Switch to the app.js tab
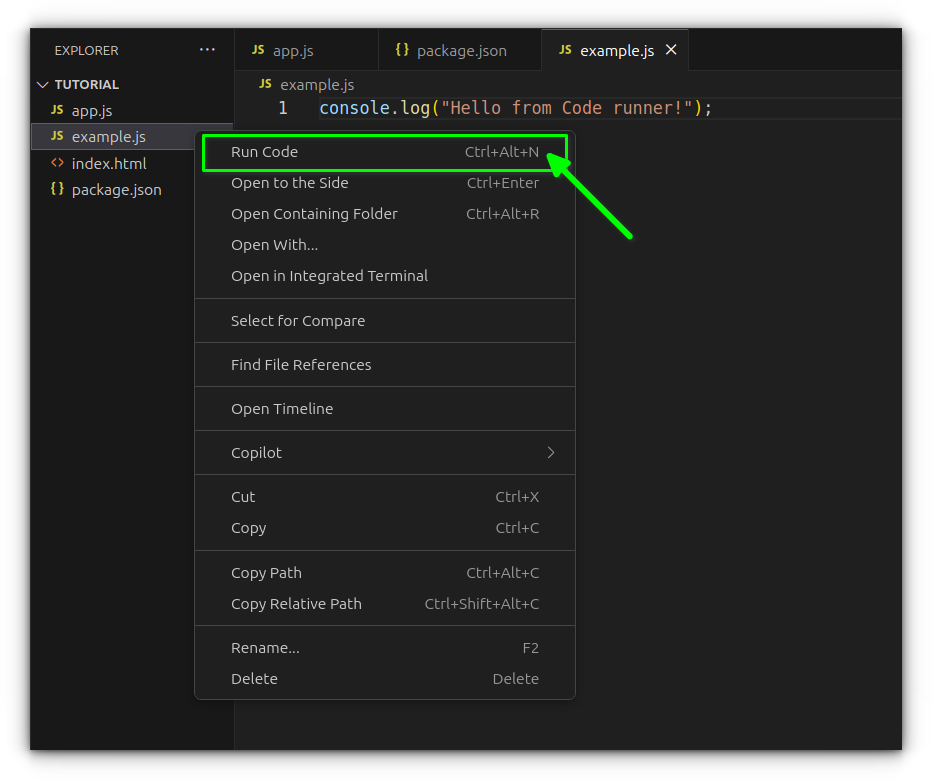This screenshot has height=782, width=932. [293, 50]
